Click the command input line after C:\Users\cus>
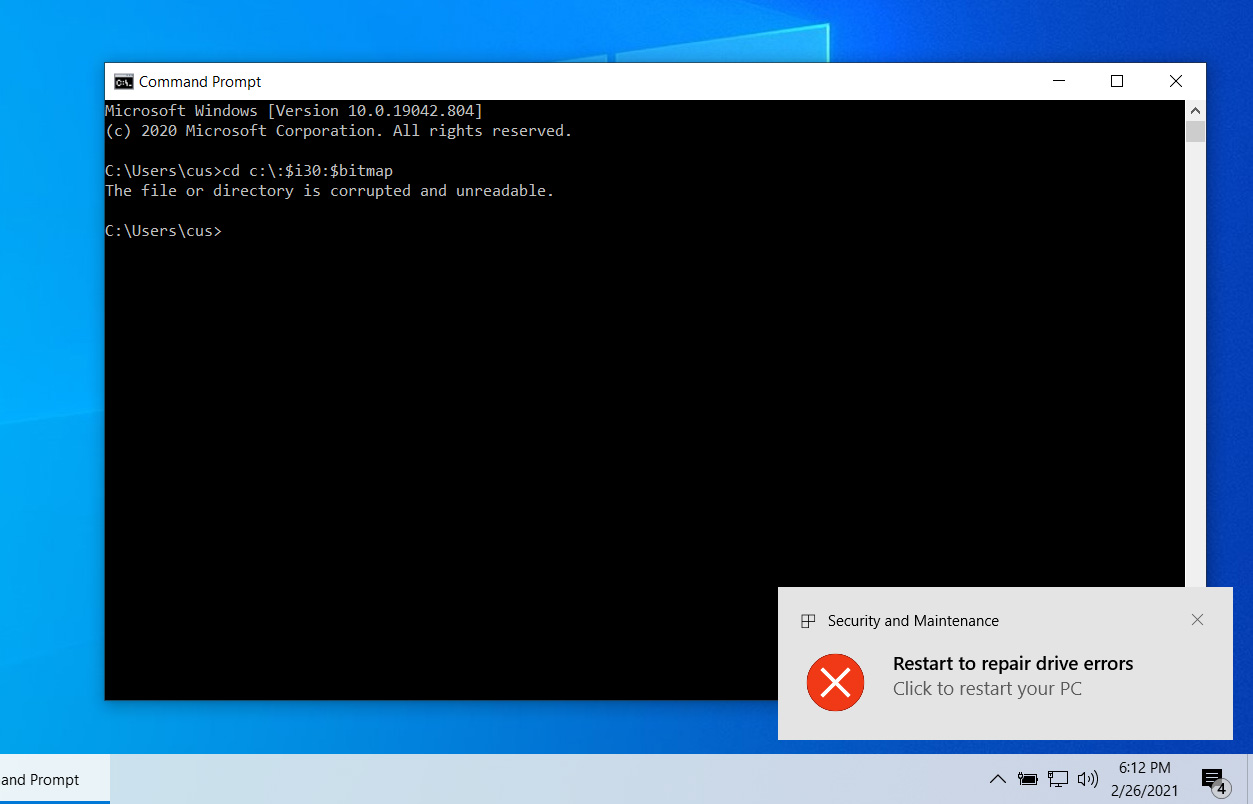1253x804 pixels. [235, 230]
